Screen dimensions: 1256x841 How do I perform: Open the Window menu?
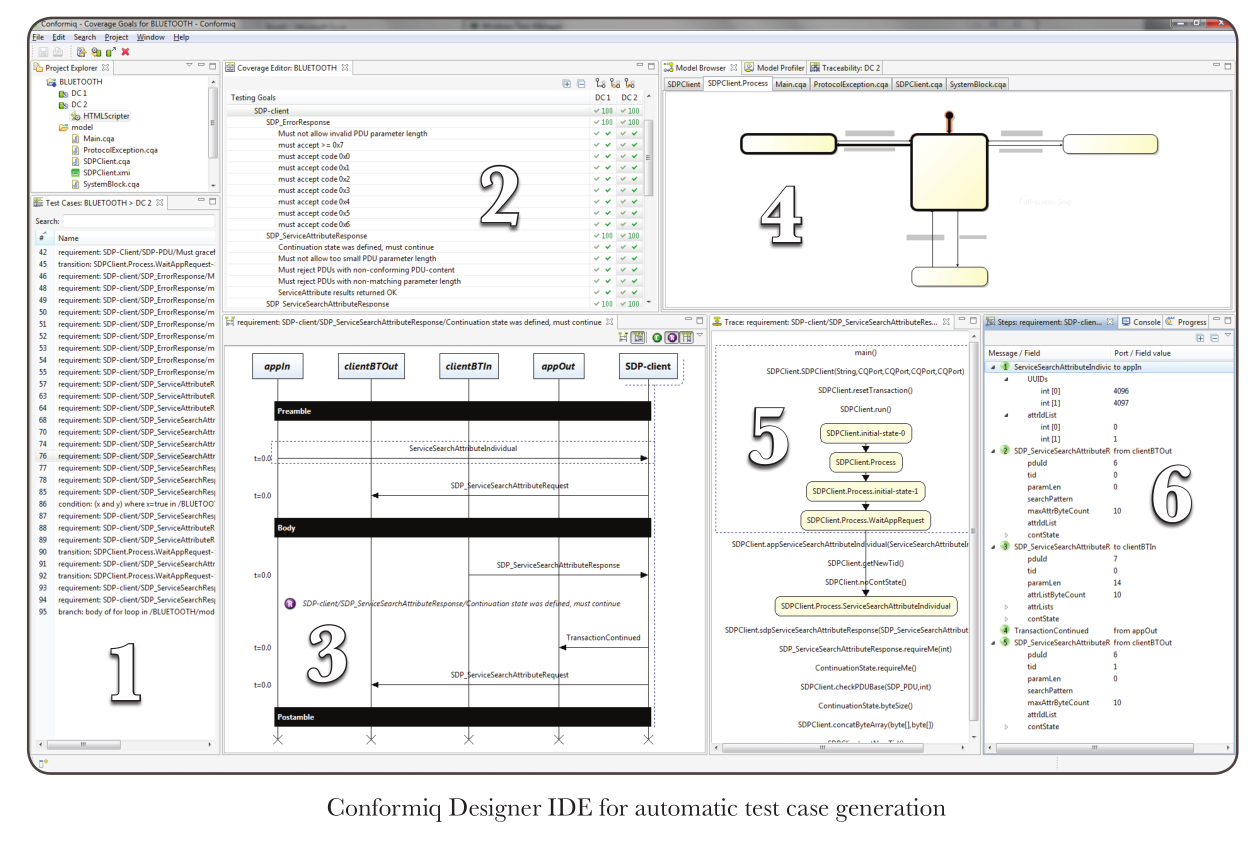[151, 37]
